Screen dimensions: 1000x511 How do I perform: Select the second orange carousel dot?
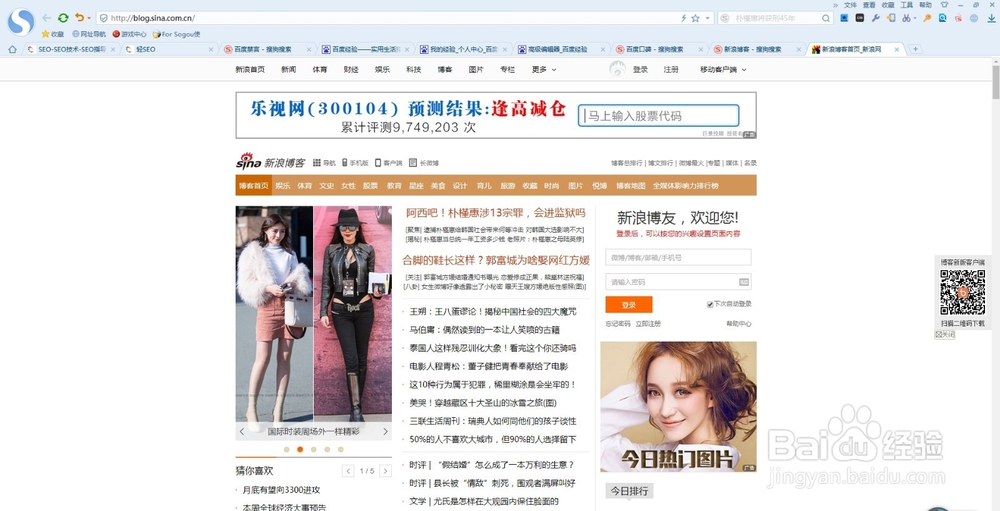click(300, 449)
